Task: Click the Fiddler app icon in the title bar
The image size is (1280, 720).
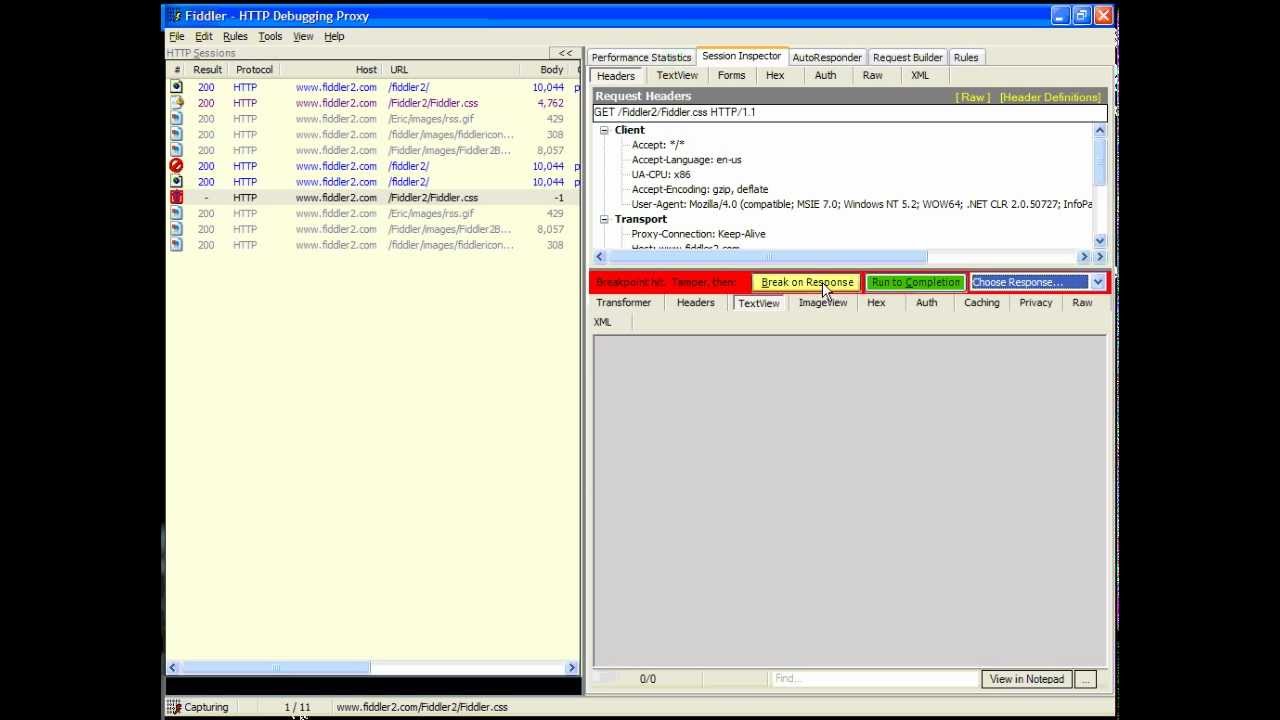Action: click(x=175, y=16)
